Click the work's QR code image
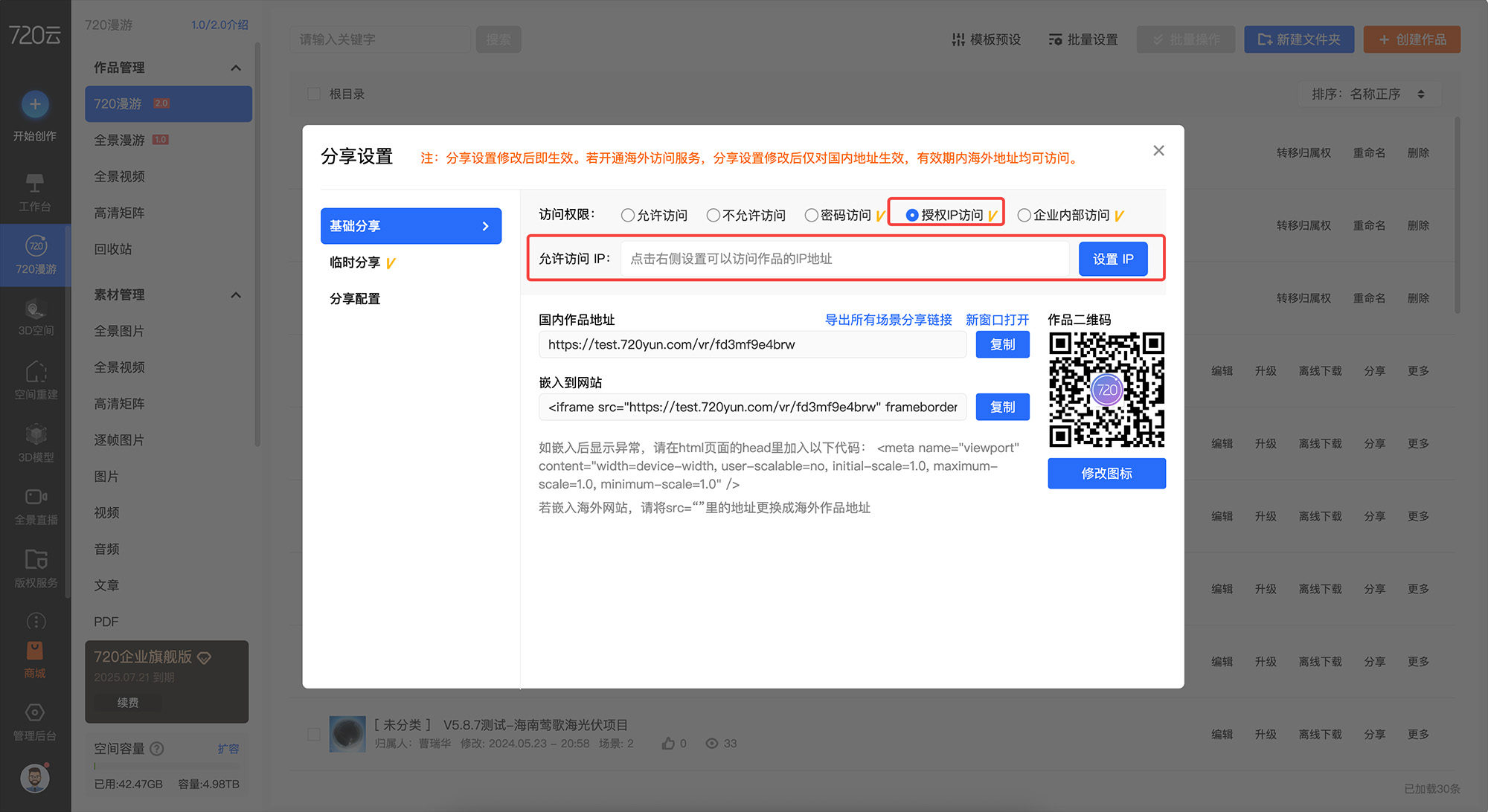 tap(1106, 390)
